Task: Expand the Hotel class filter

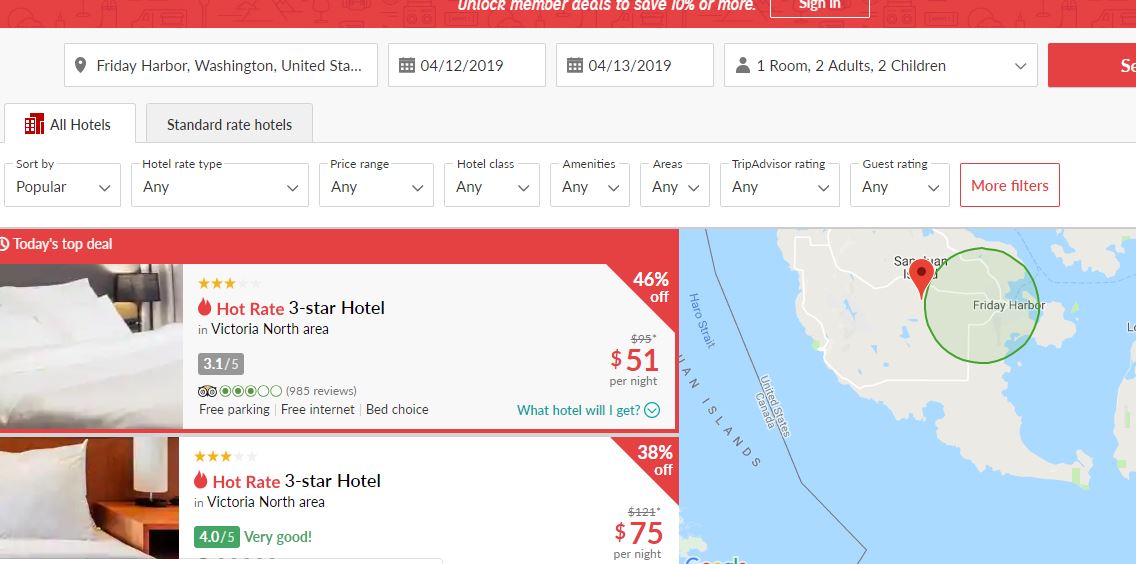Action: click(491, 187)
